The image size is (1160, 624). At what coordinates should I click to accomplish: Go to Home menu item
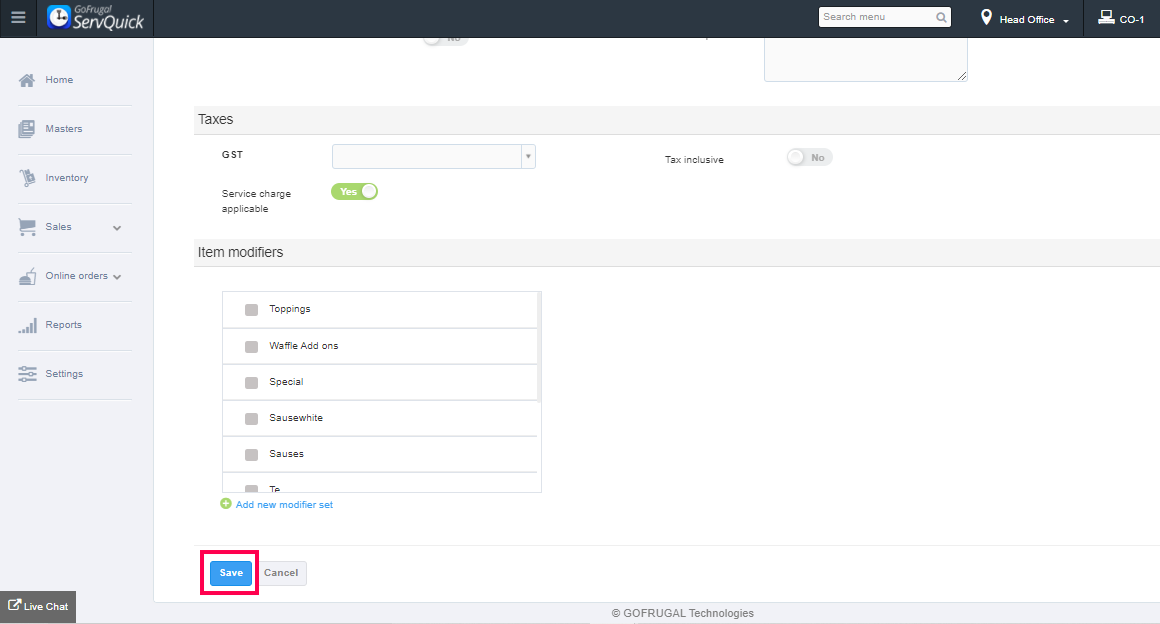point(59,80)
